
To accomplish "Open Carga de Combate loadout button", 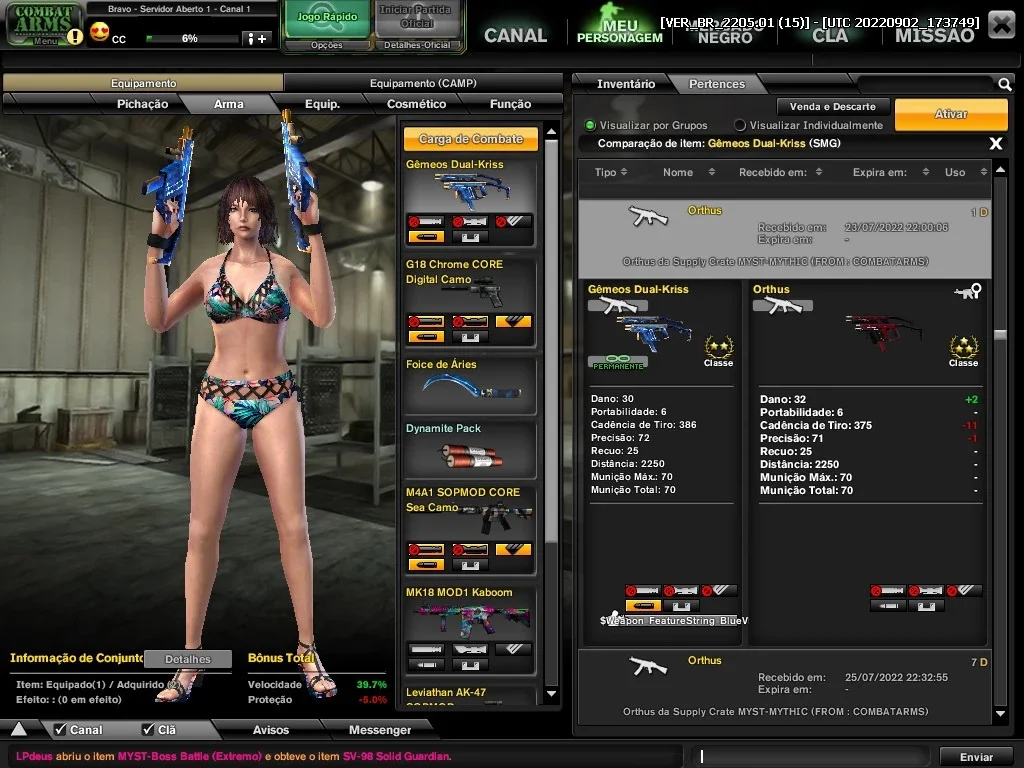I will [470, 138].
